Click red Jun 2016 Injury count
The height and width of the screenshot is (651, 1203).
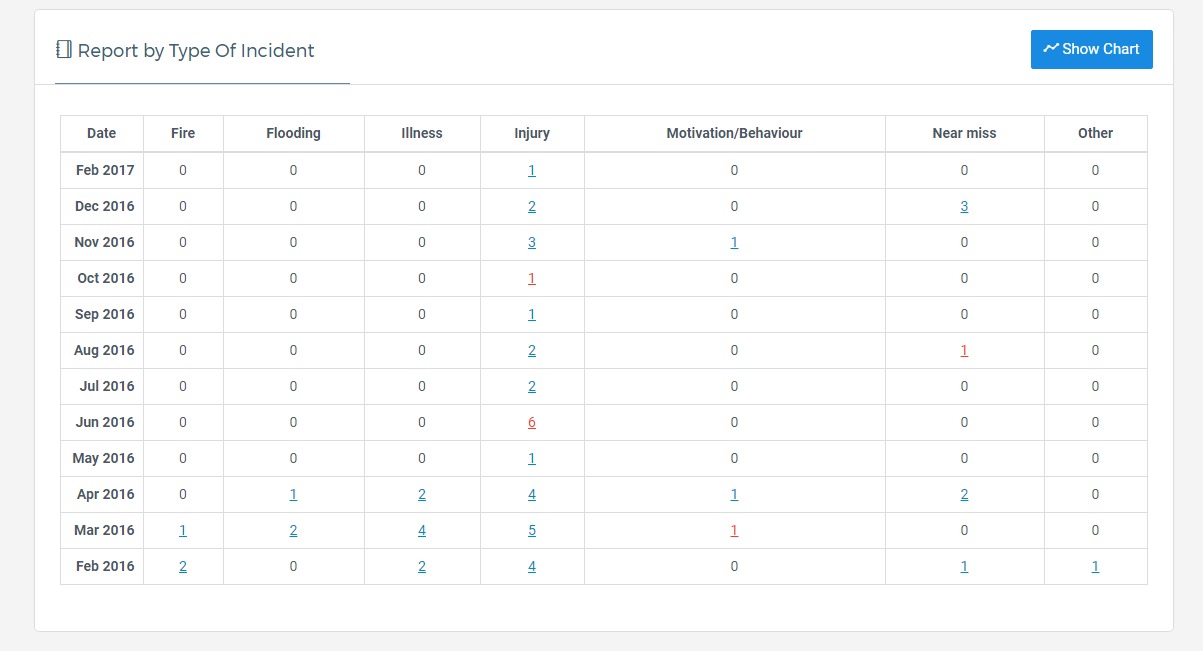[x=532, y=422]
